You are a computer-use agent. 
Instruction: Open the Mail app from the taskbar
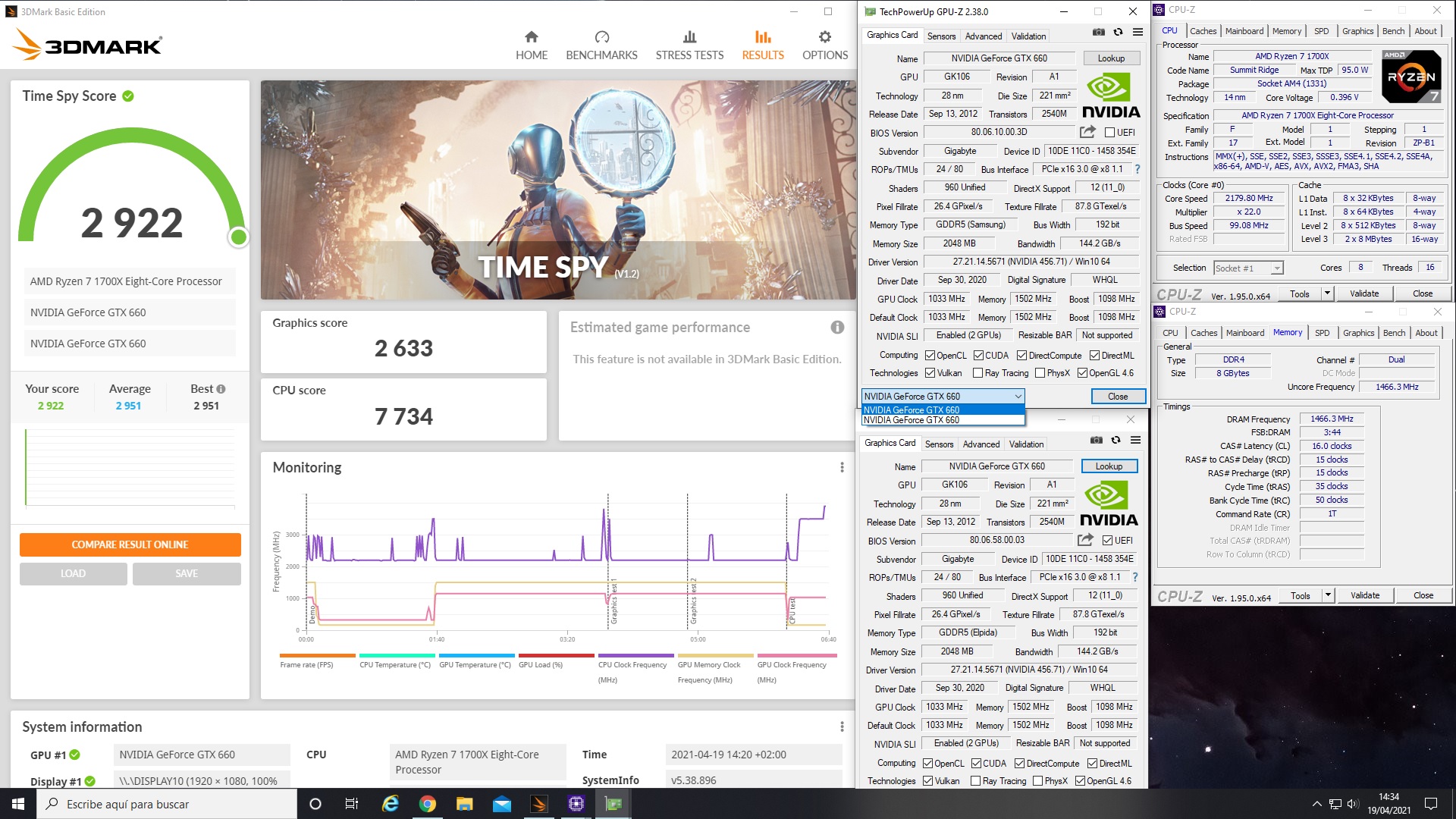pyautogui.click(x=502, y=804)
